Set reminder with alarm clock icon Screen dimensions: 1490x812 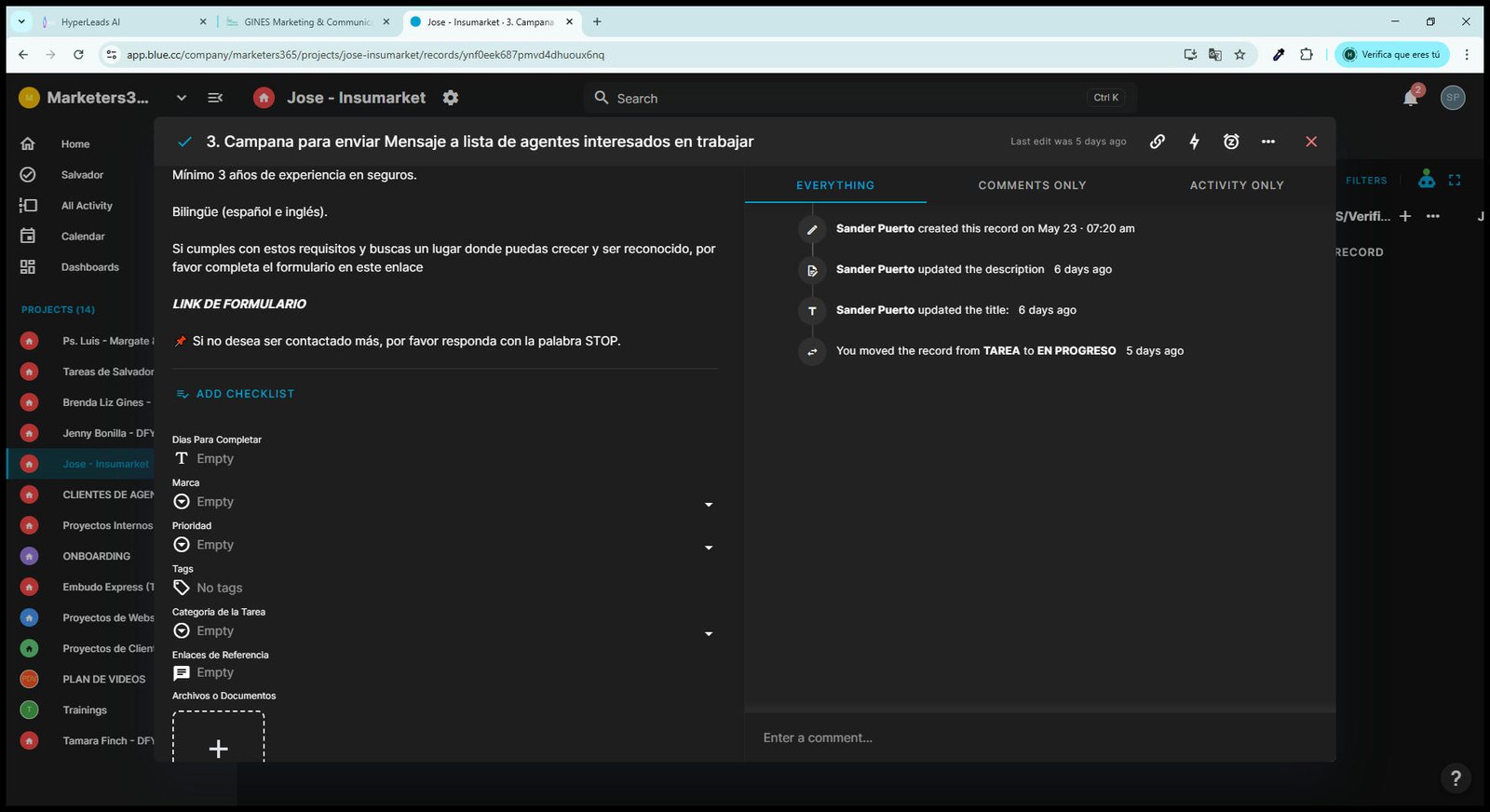click(1231, 142)
